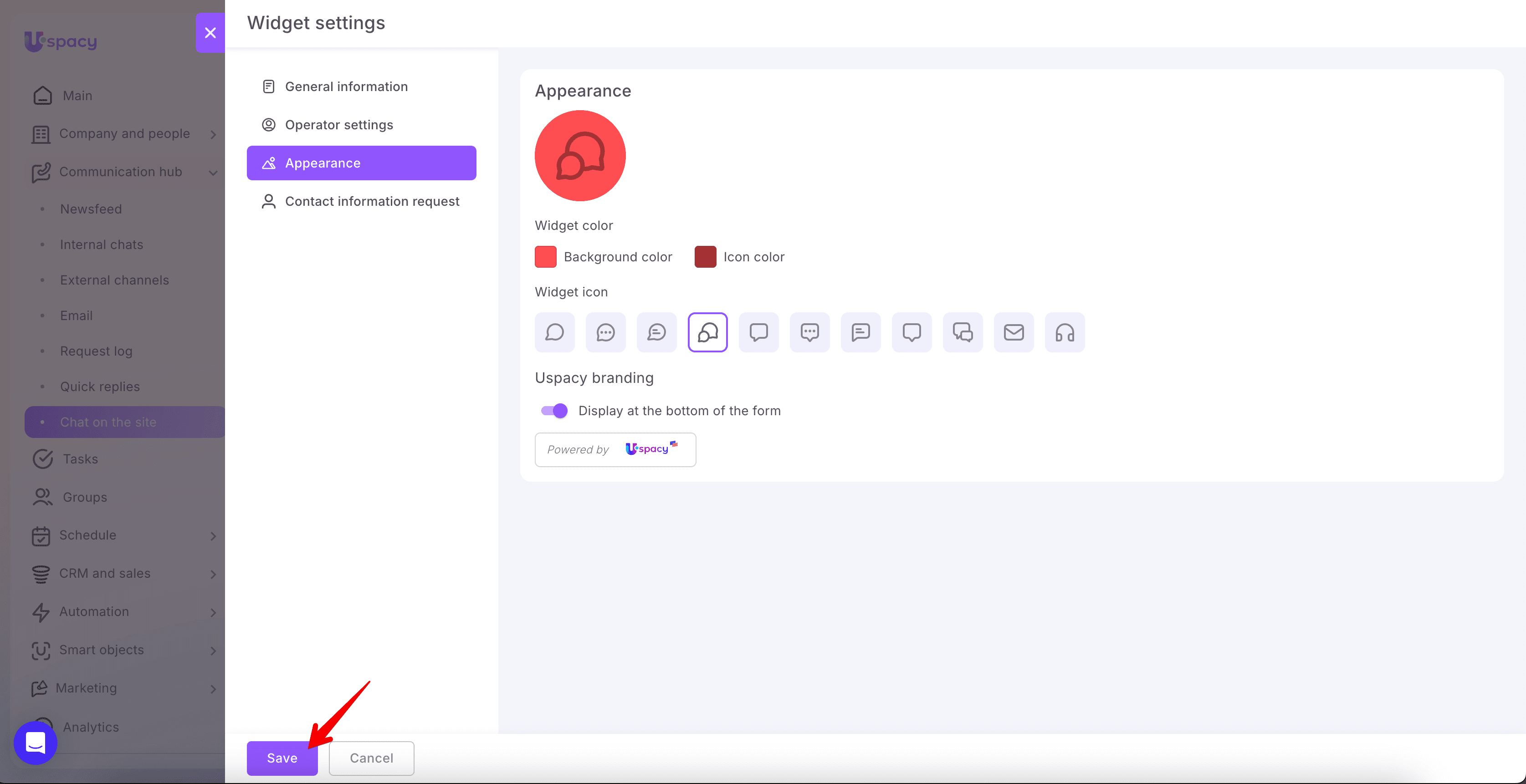The height and width of the screenshot is (784, 1526).
Task: Click the Marketing icon in sidebar
Action: (39, 688)
